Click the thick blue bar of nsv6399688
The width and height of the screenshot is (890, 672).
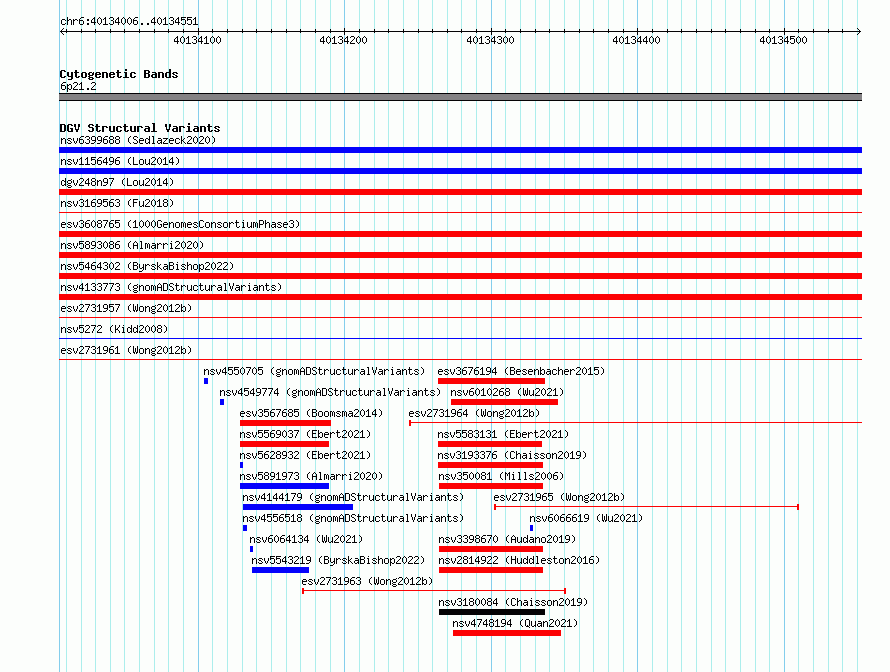pos(460,150)
